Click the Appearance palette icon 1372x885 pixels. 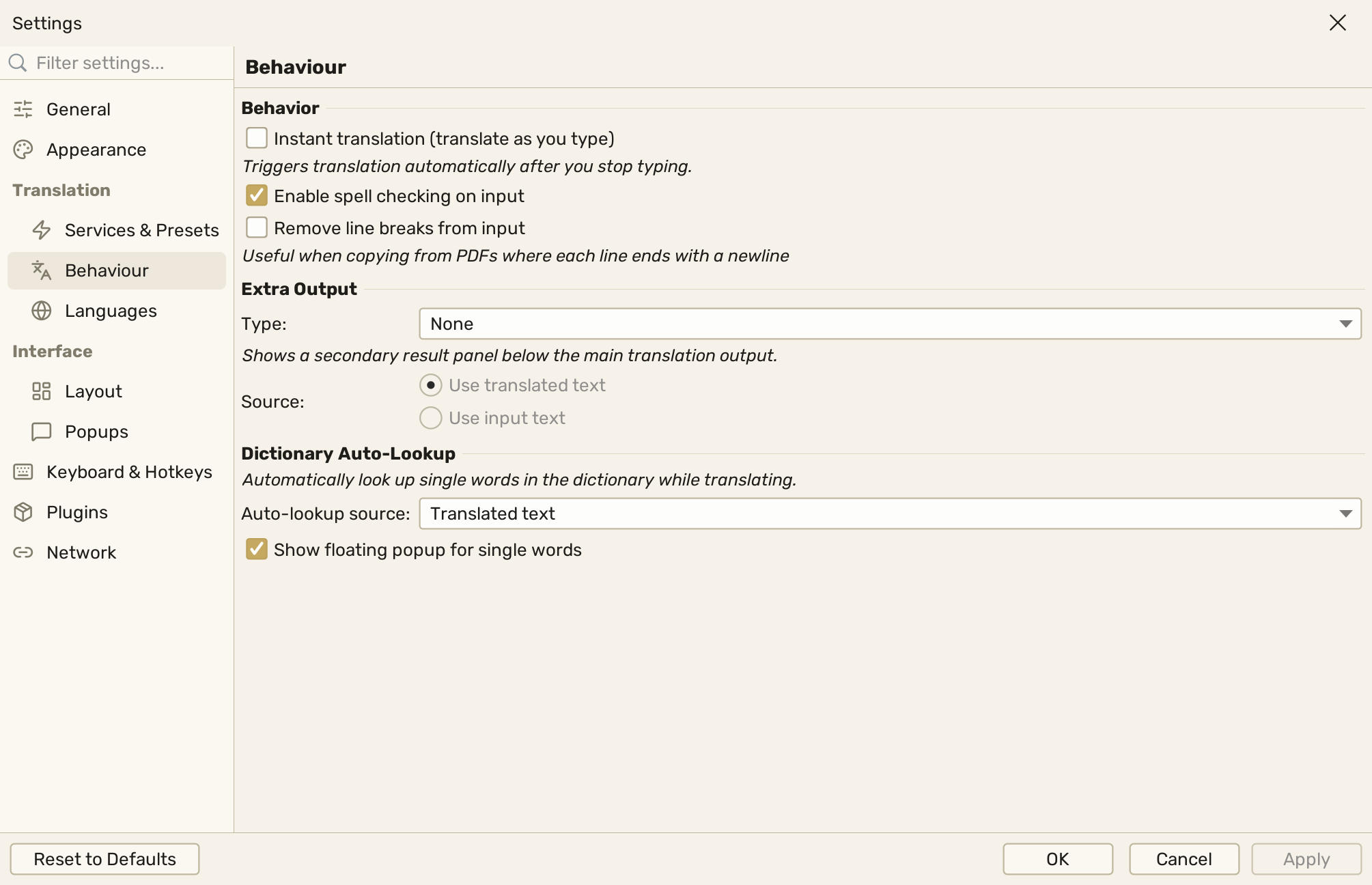[23, 150]
